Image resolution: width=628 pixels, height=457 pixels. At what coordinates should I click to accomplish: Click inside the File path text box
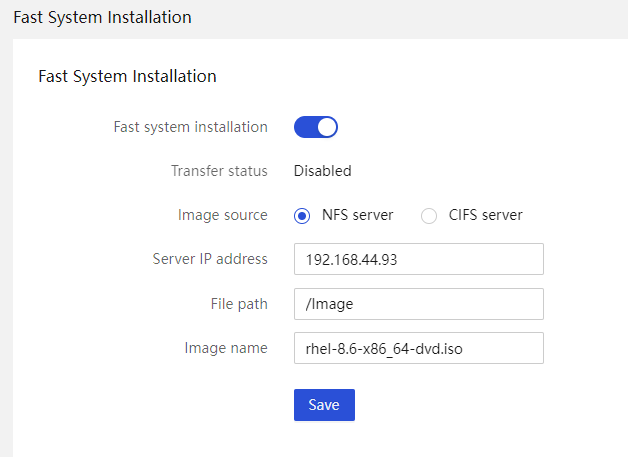[x=419, y=304]
